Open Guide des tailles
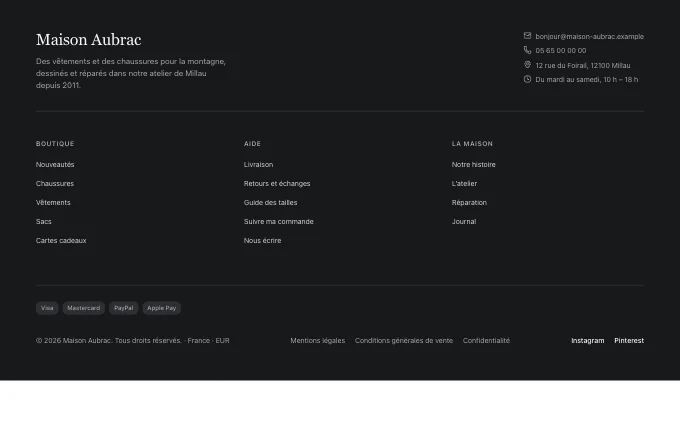Screen dimensions: 680x425 (270, 203)
